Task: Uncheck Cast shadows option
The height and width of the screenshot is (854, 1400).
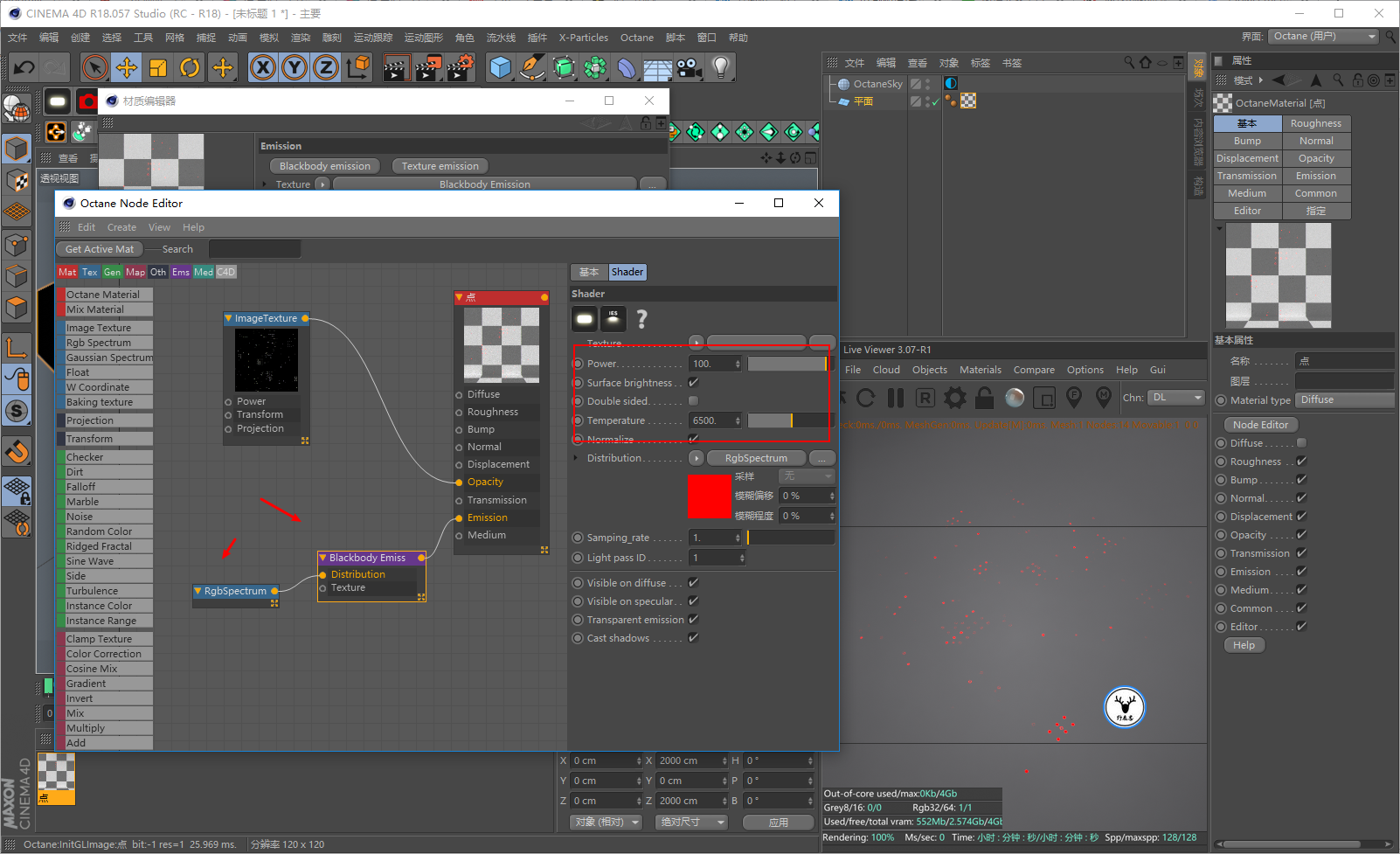Action: click(694, 638)
